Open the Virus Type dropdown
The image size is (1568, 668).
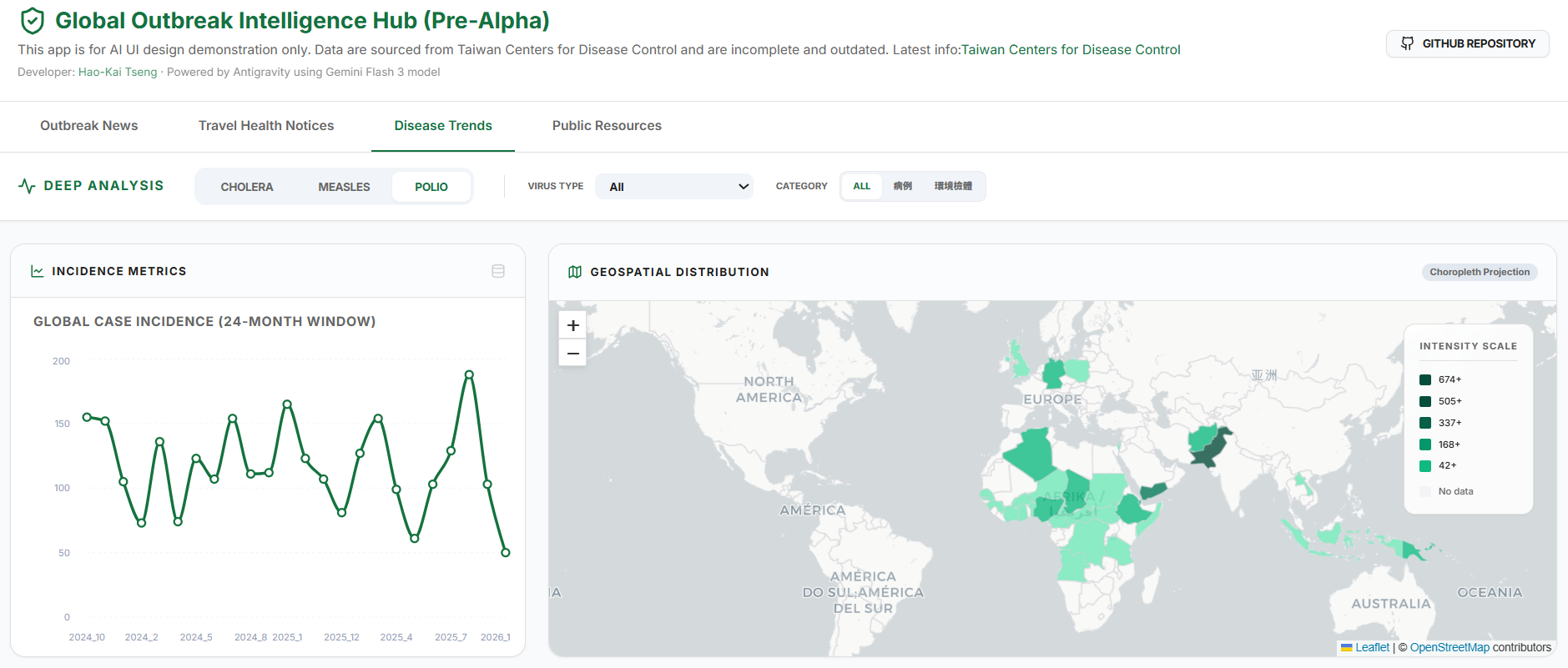click(674, 187)
